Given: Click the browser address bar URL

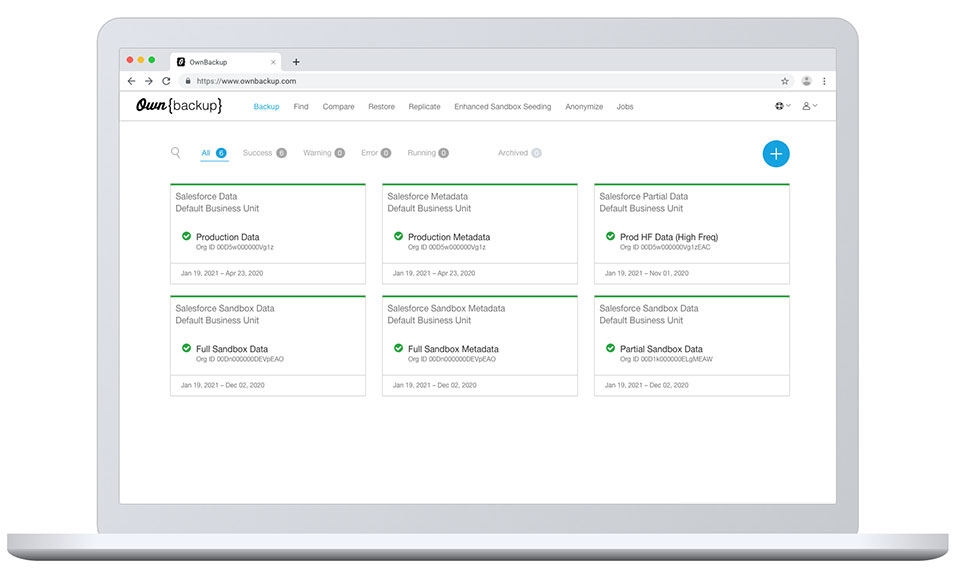Looking at the screenshot, I should tap(246, 81).
